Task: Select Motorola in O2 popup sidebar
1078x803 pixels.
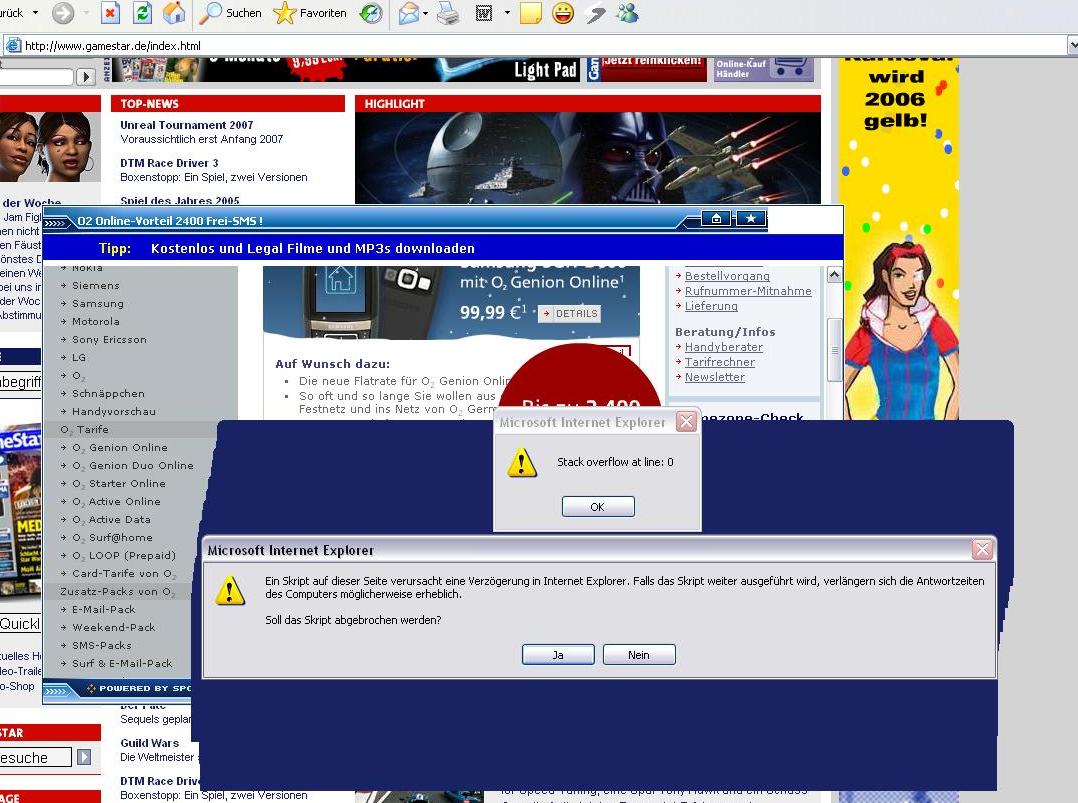Action: (x=96, y=321)
